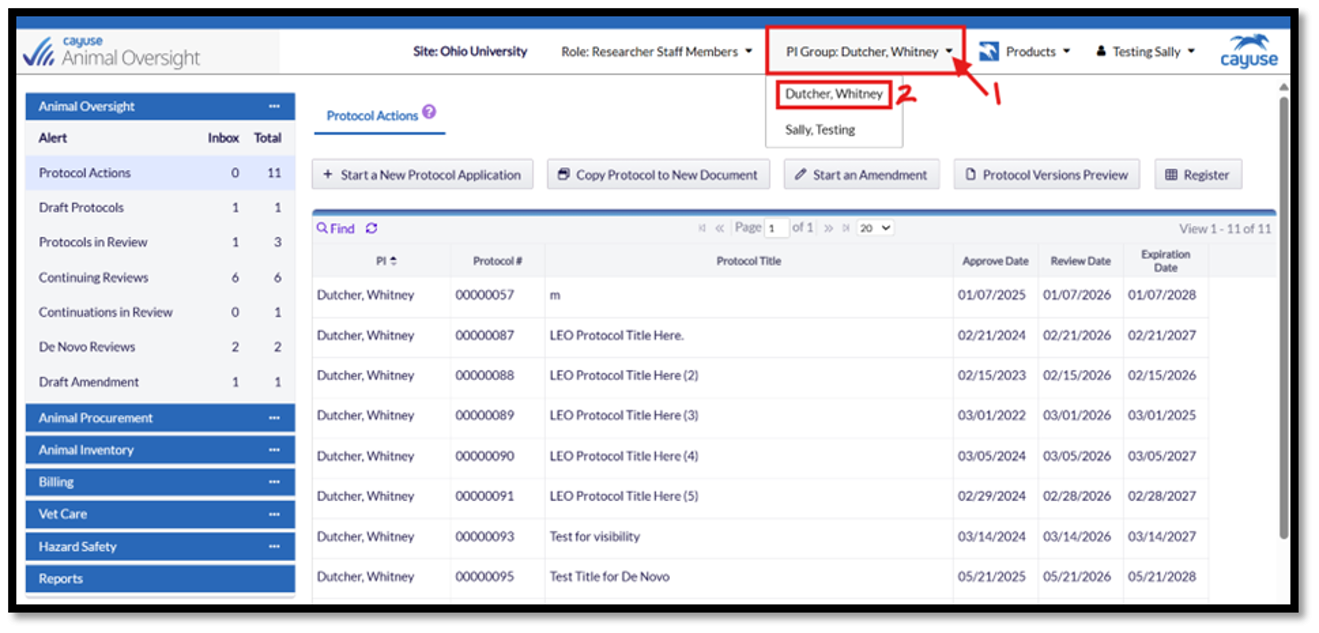Open Protocol Versions Preview

[1047, 175]
